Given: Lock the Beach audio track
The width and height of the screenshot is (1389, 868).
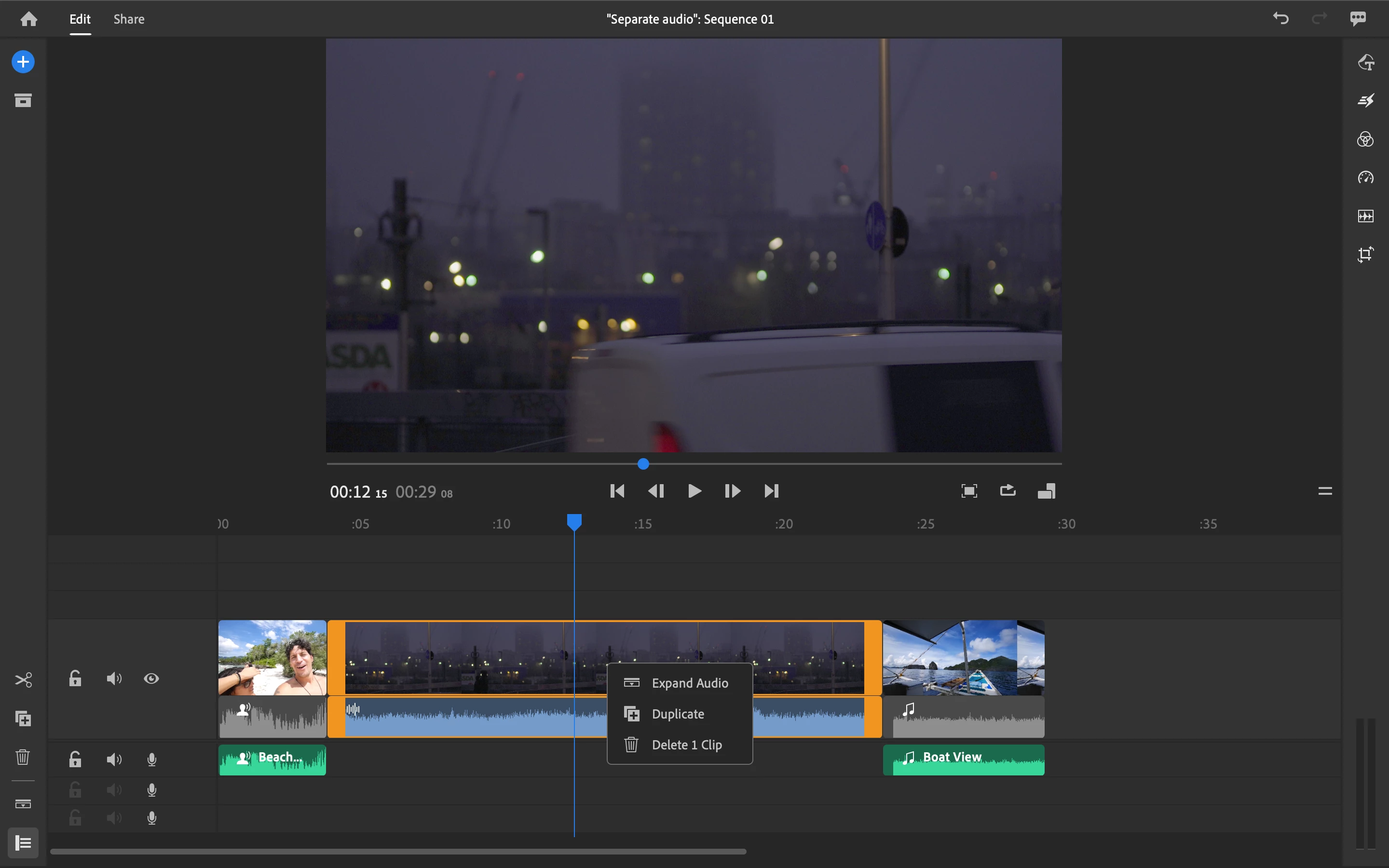Looking at the screenshot, I should (x=75, y=759).
